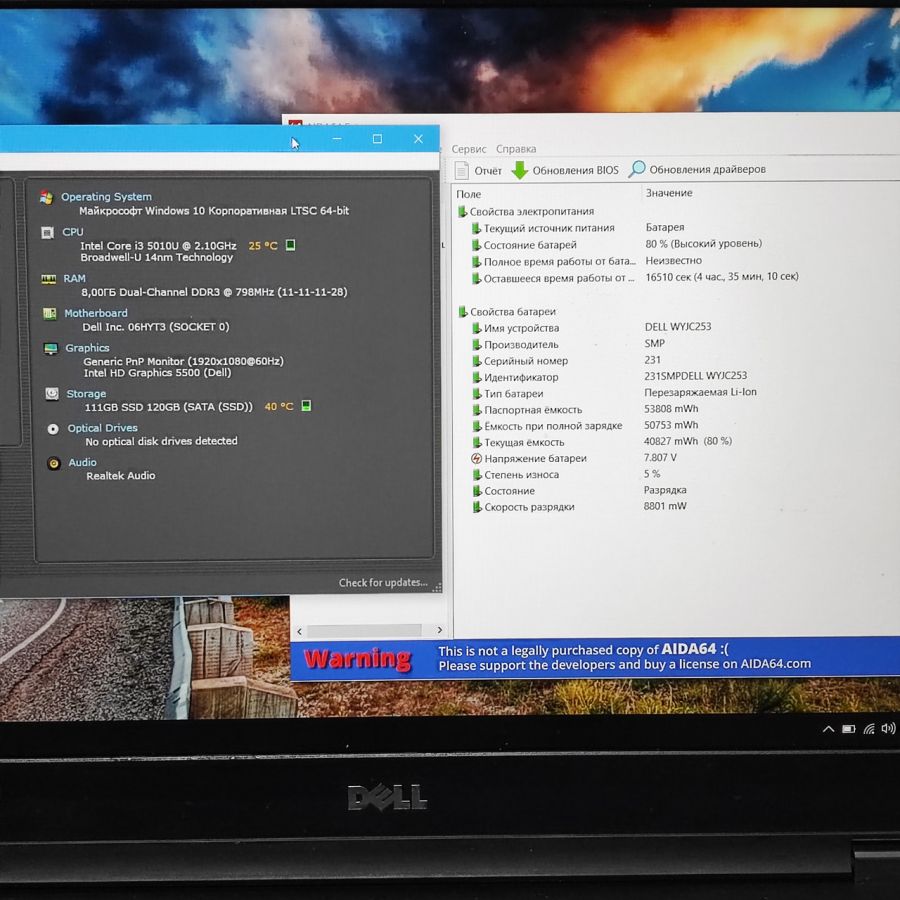Open the Сервис menu in AIDA64
The height and width of the screenshot is (900, 900).
[x=468, y=149]
